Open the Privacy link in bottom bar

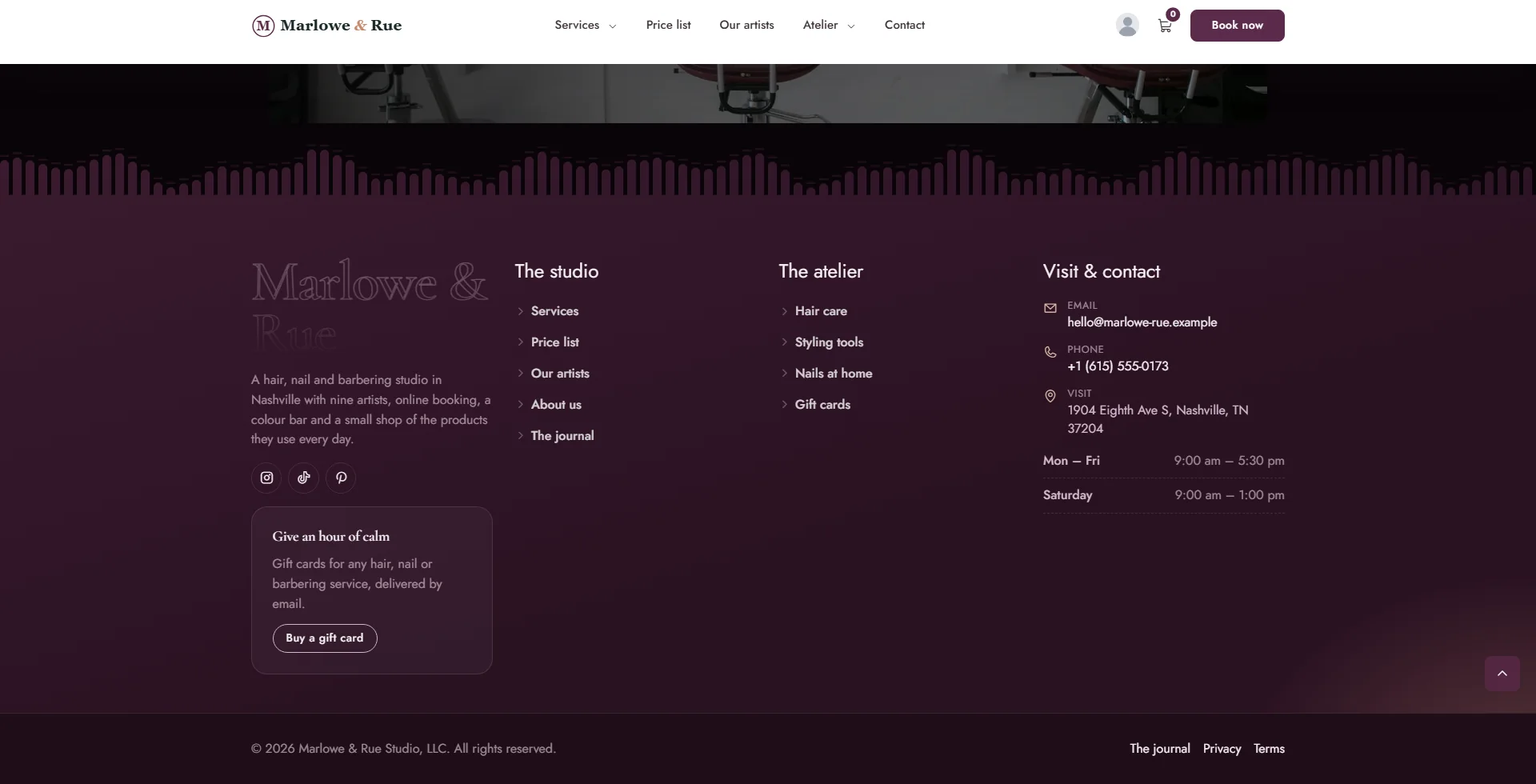[x=1222, y=749]
